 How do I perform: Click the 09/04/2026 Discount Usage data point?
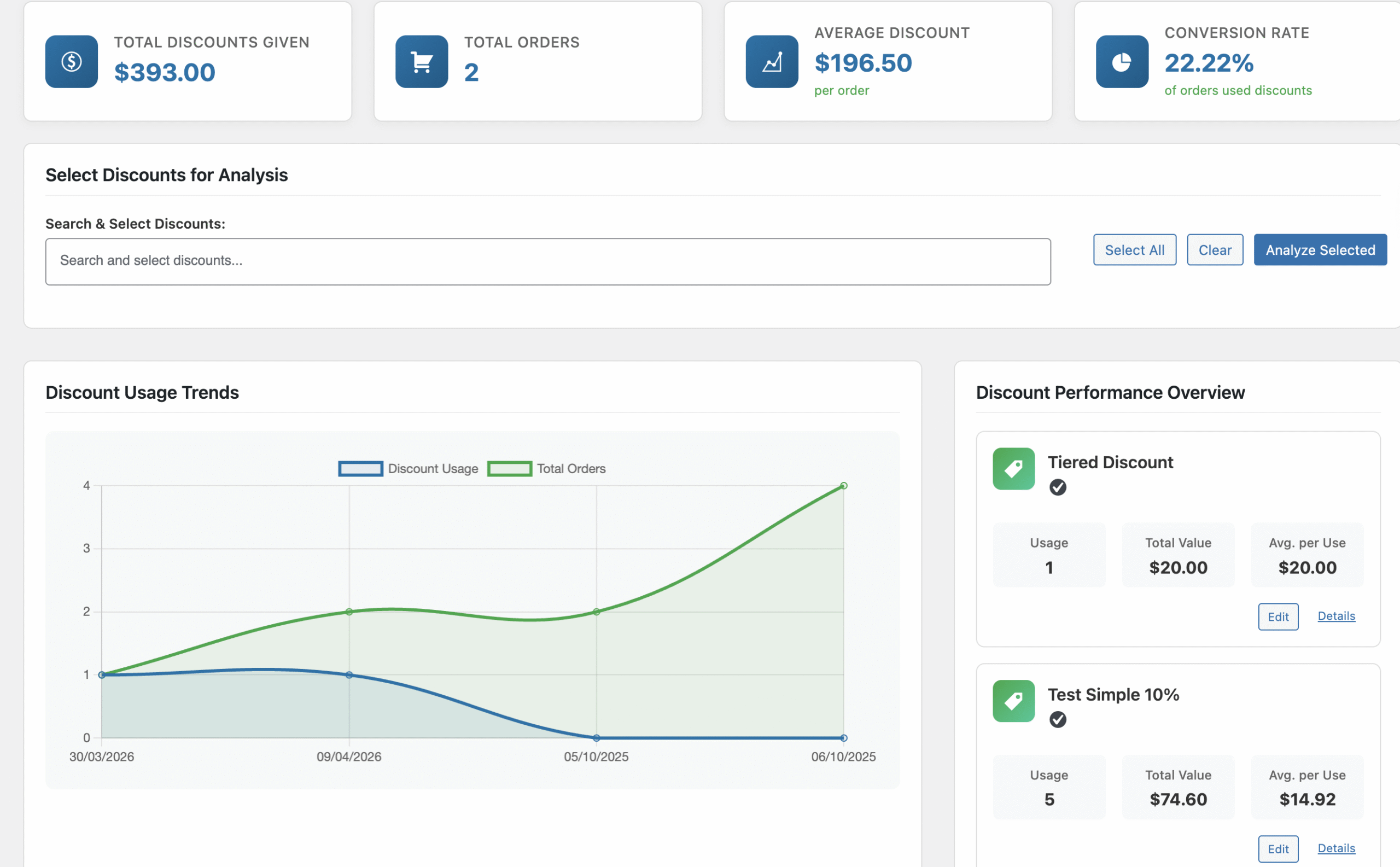(x=349, y=675)
